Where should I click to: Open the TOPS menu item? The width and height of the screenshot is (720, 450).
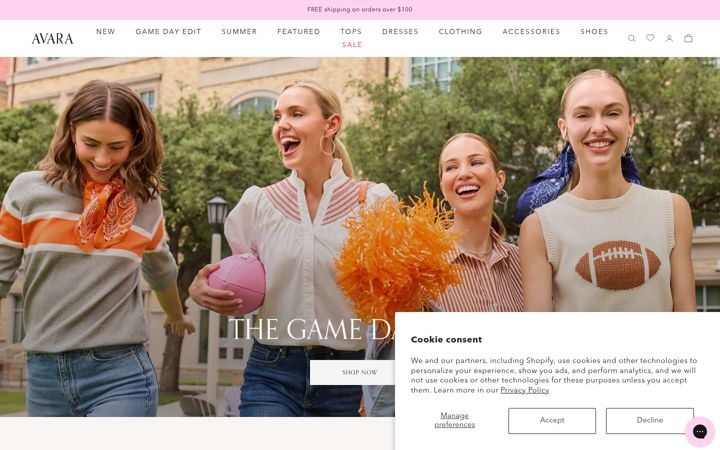(x=351, y=32)
